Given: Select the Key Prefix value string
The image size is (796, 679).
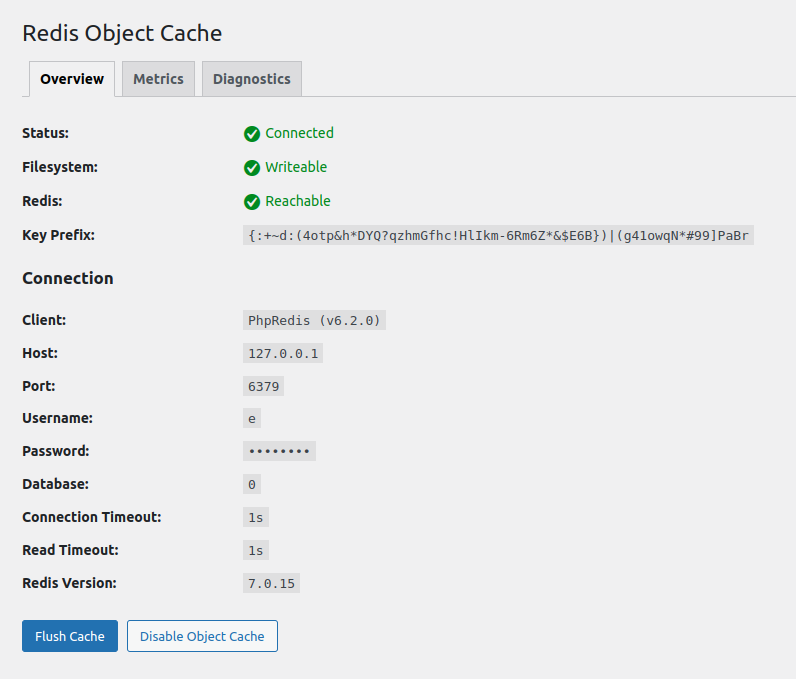Looking at the screenshot, I should [498, 235].
